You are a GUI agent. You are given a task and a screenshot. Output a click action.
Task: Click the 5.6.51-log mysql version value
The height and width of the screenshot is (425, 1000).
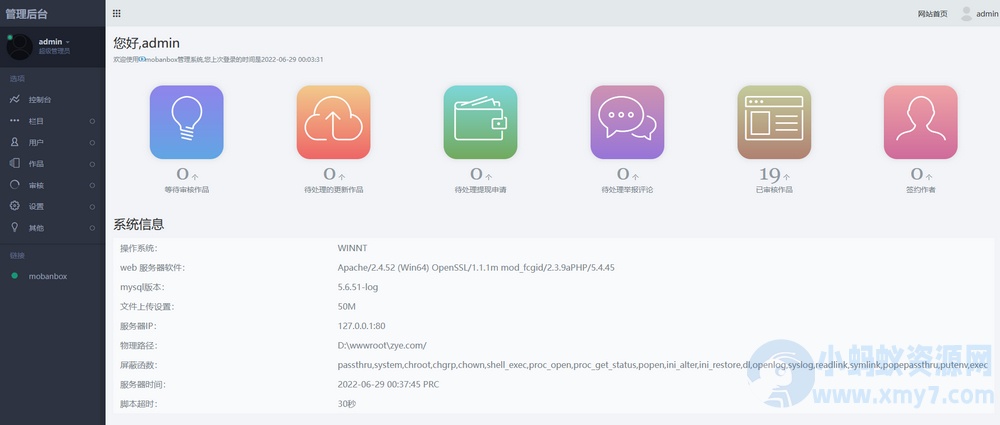358,287
